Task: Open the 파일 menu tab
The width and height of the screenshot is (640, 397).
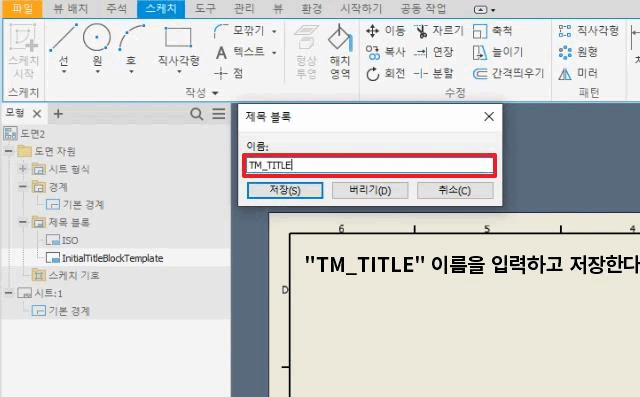Action: point(22,9)
